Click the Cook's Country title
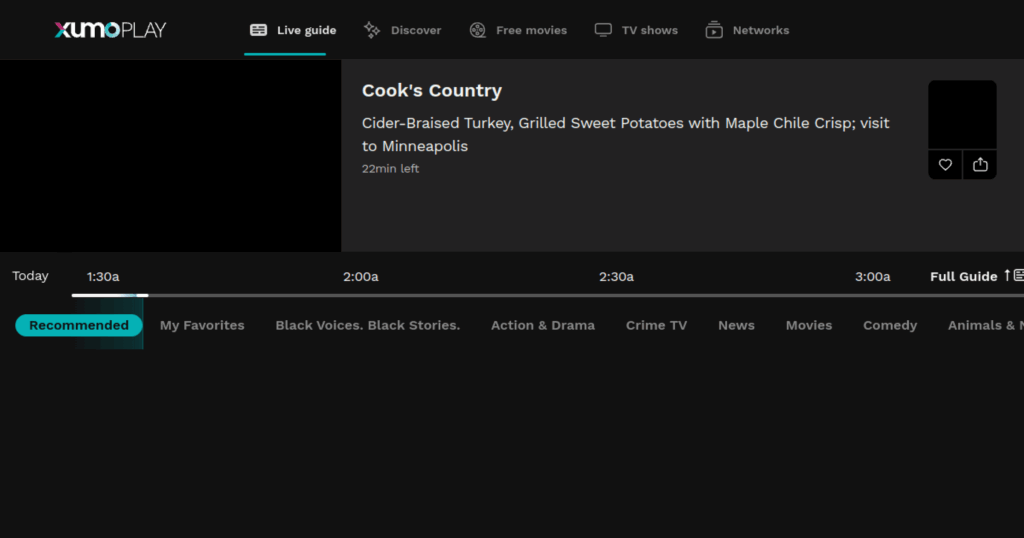 [432, 90]
